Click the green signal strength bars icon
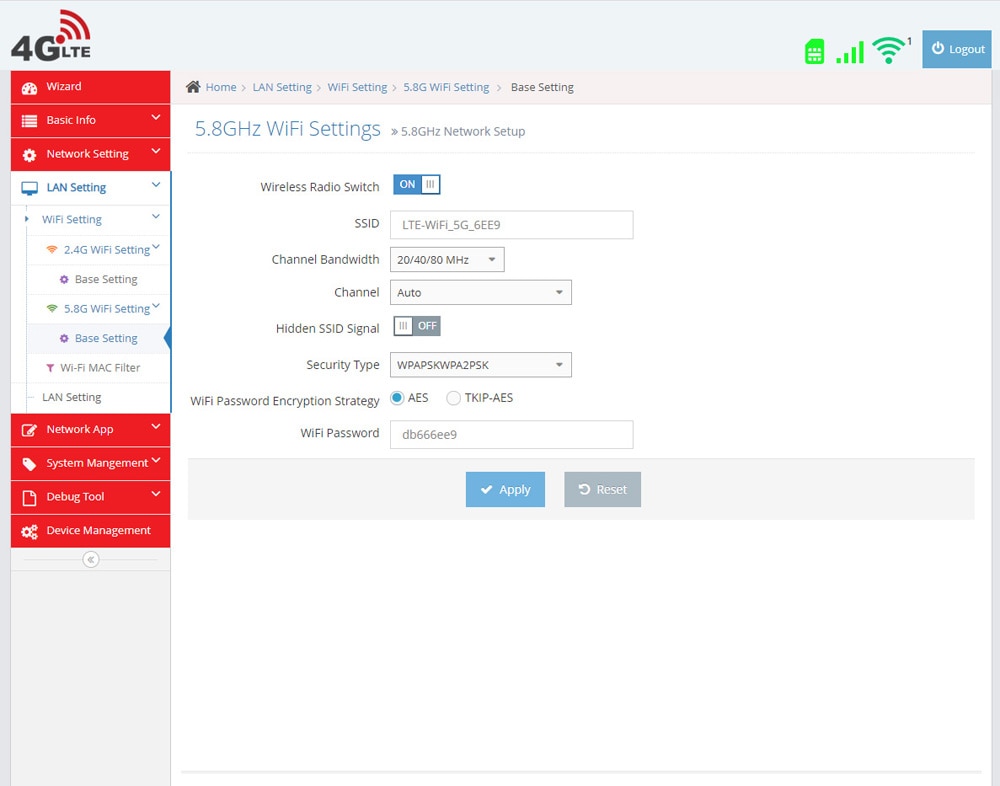This screenshot has width=1000, height=786. tap(849, 52)
